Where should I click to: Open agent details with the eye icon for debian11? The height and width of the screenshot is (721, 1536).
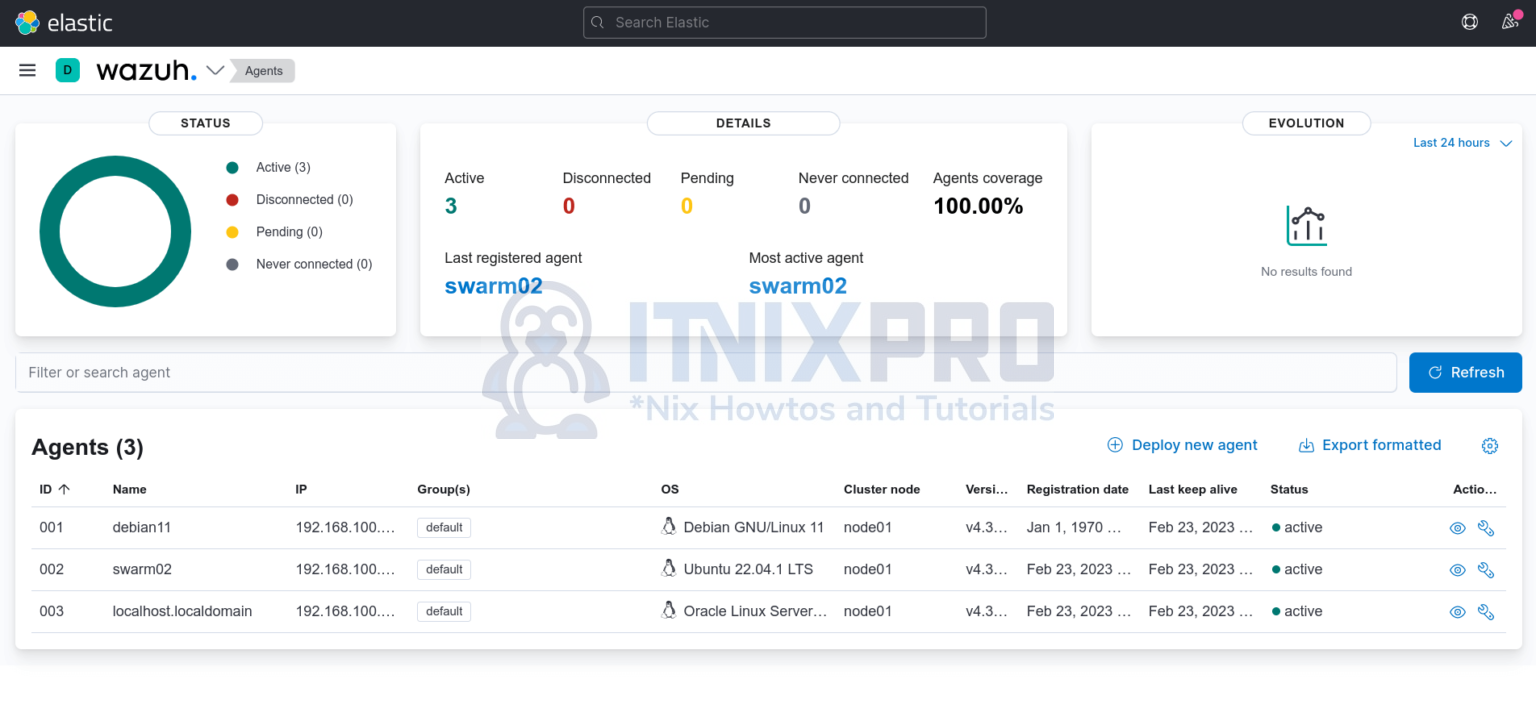(1457, 527)
